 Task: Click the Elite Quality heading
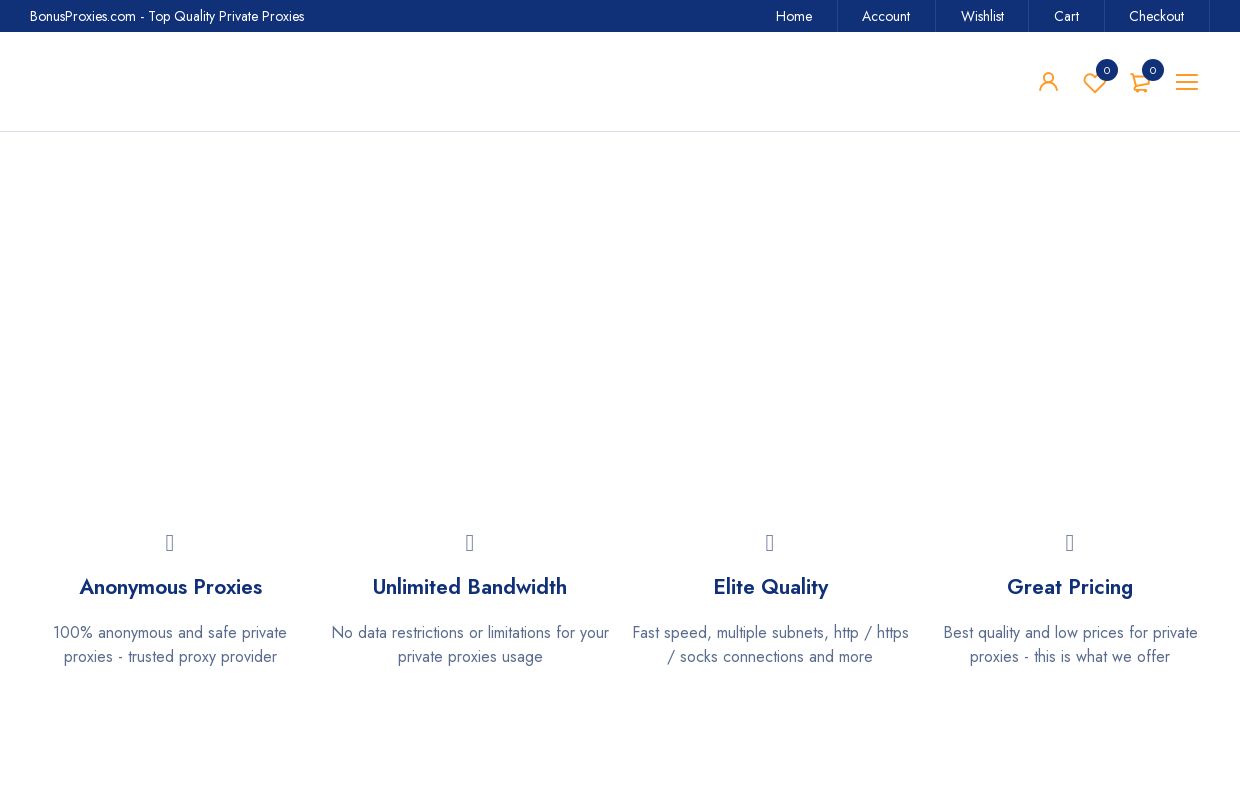click(x=770, y=587)
